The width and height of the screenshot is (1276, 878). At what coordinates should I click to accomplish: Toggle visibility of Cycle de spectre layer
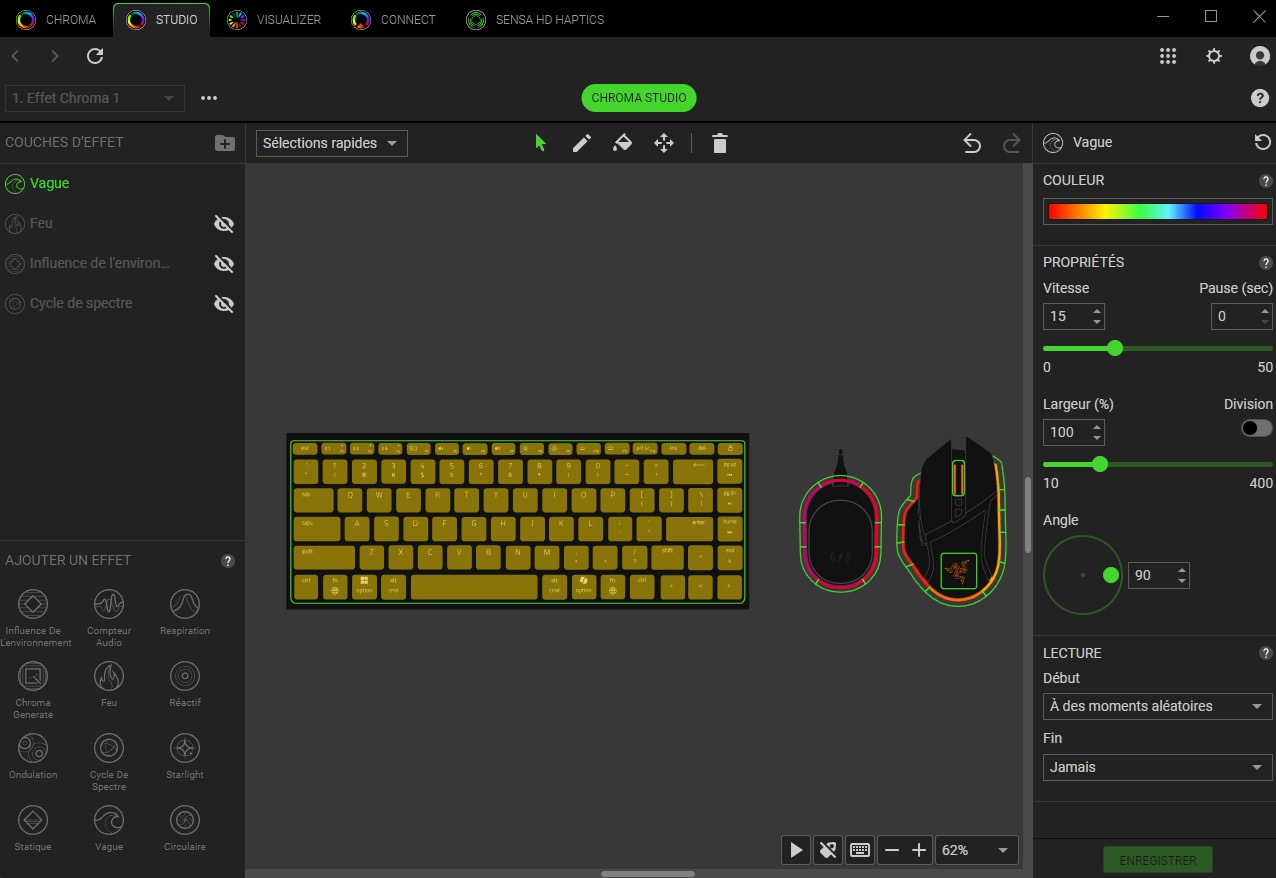[224, 304]
